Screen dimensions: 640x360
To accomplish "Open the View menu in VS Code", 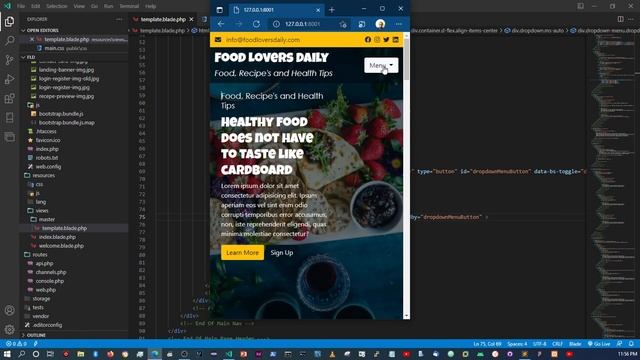I will 79,6.
